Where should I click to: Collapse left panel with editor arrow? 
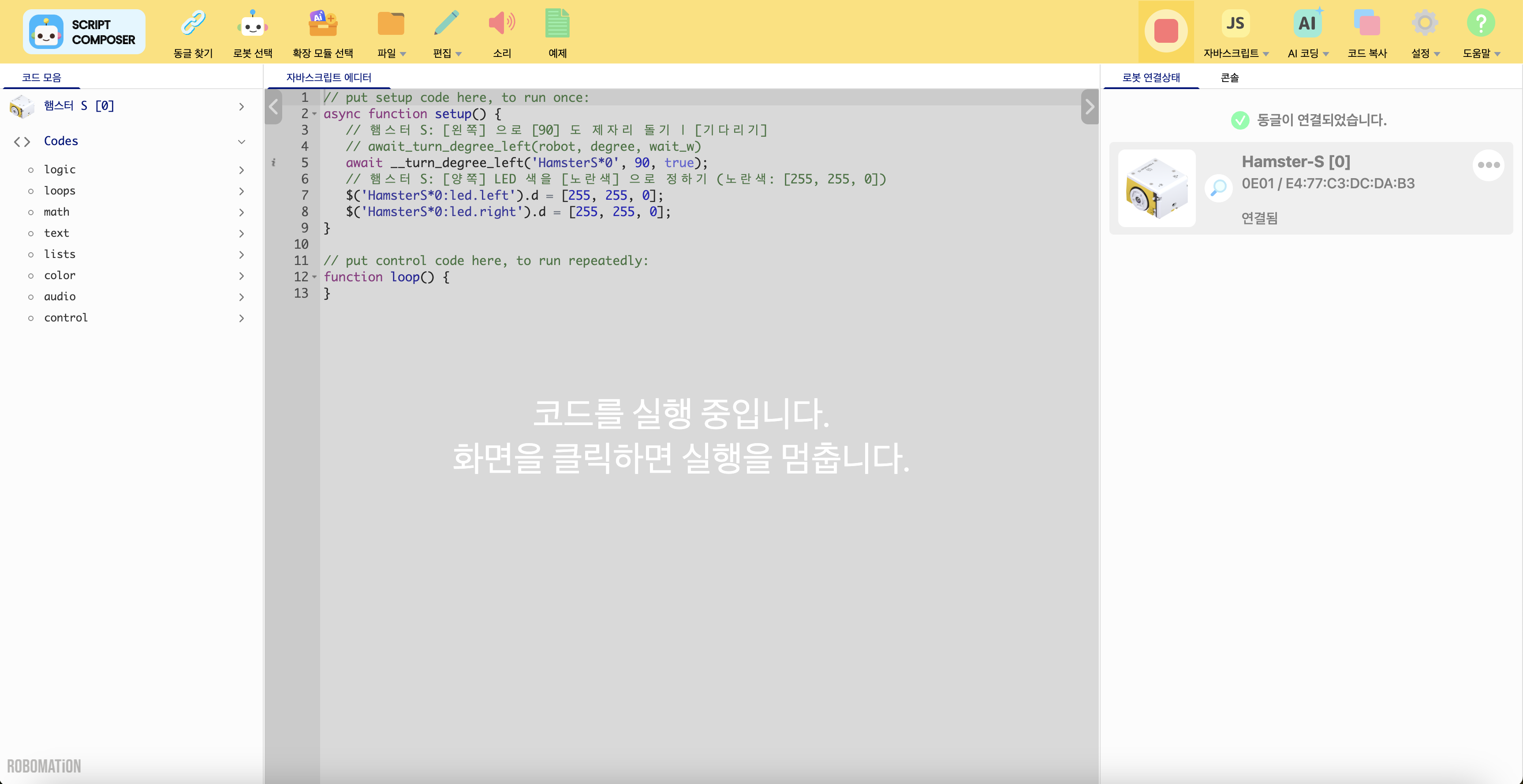click(x=273, y=107)
